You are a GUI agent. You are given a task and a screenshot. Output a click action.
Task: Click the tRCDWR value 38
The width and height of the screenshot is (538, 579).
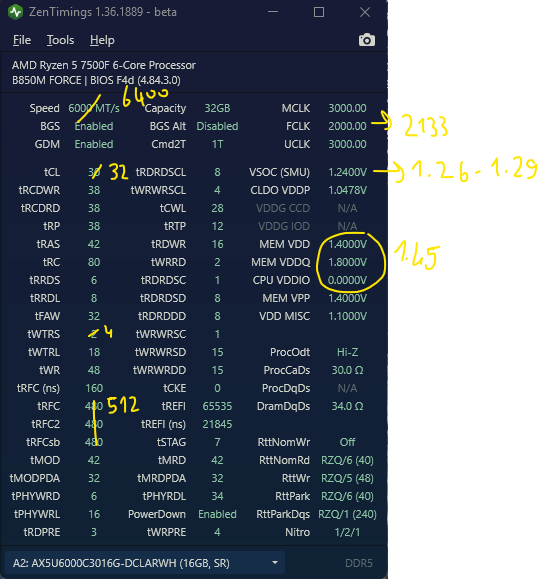point(94,190)
